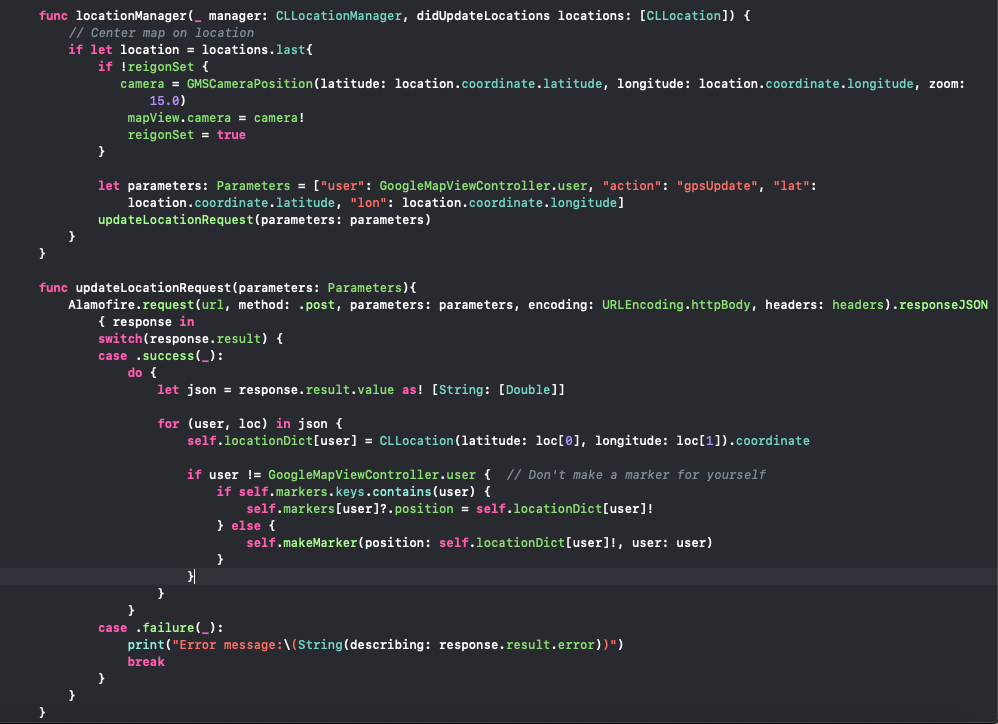
Task: Click 'self.markers[user]?.position' assignment
Action: pyautogui.click(x=350, y=508)
